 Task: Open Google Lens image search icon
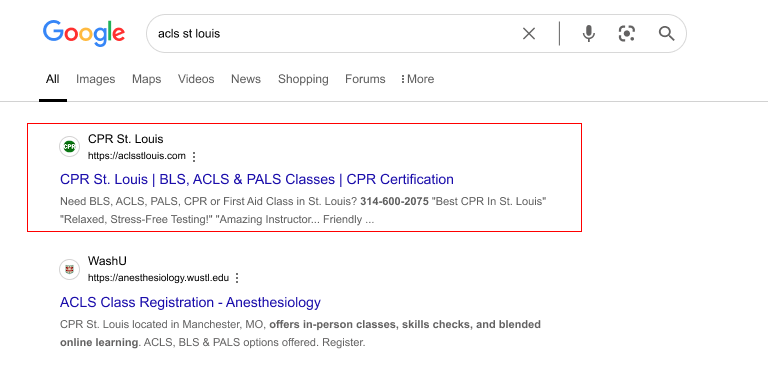tap(627, 34)
